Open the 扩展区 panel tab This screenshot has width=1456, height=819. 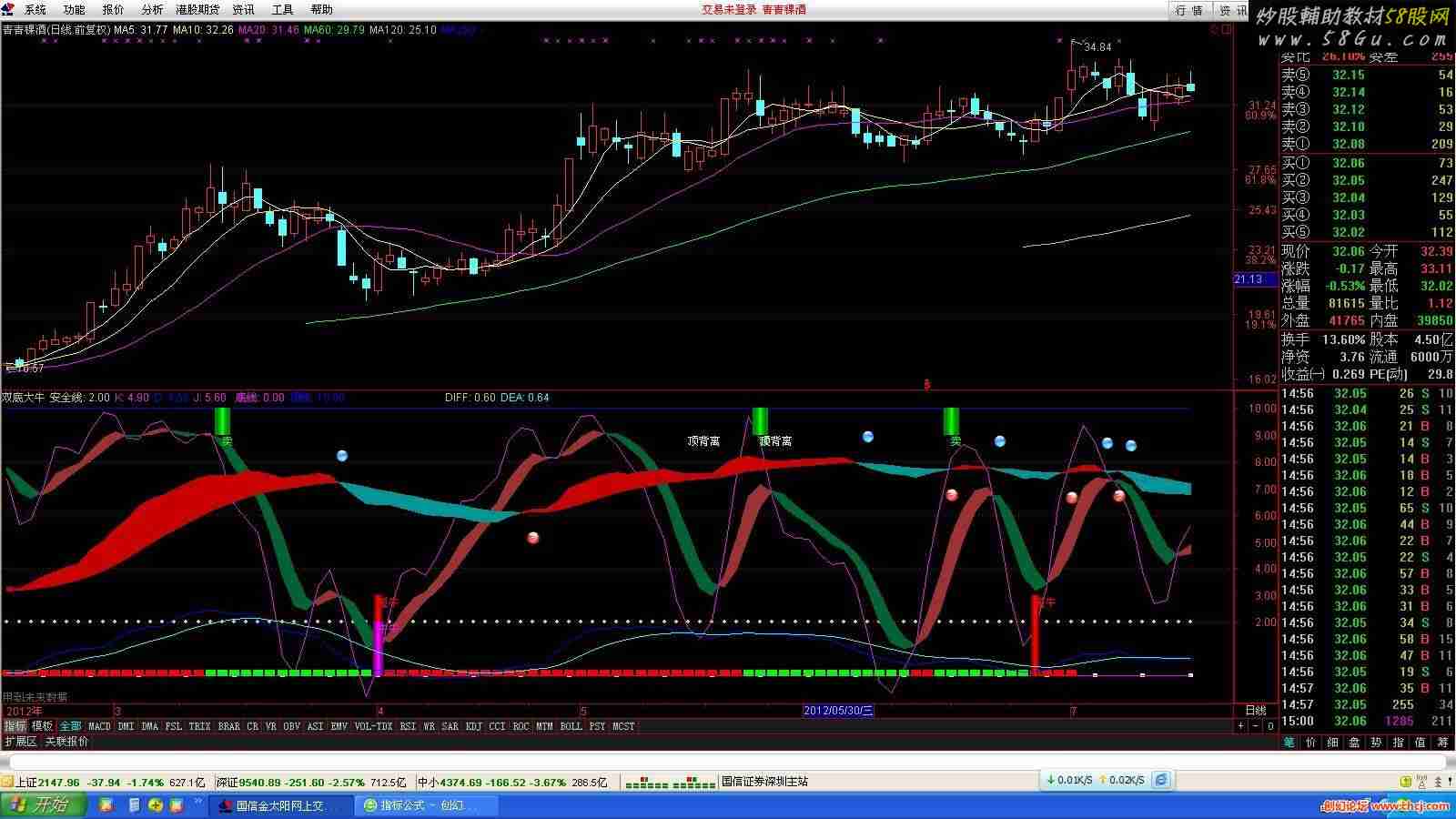21,742
